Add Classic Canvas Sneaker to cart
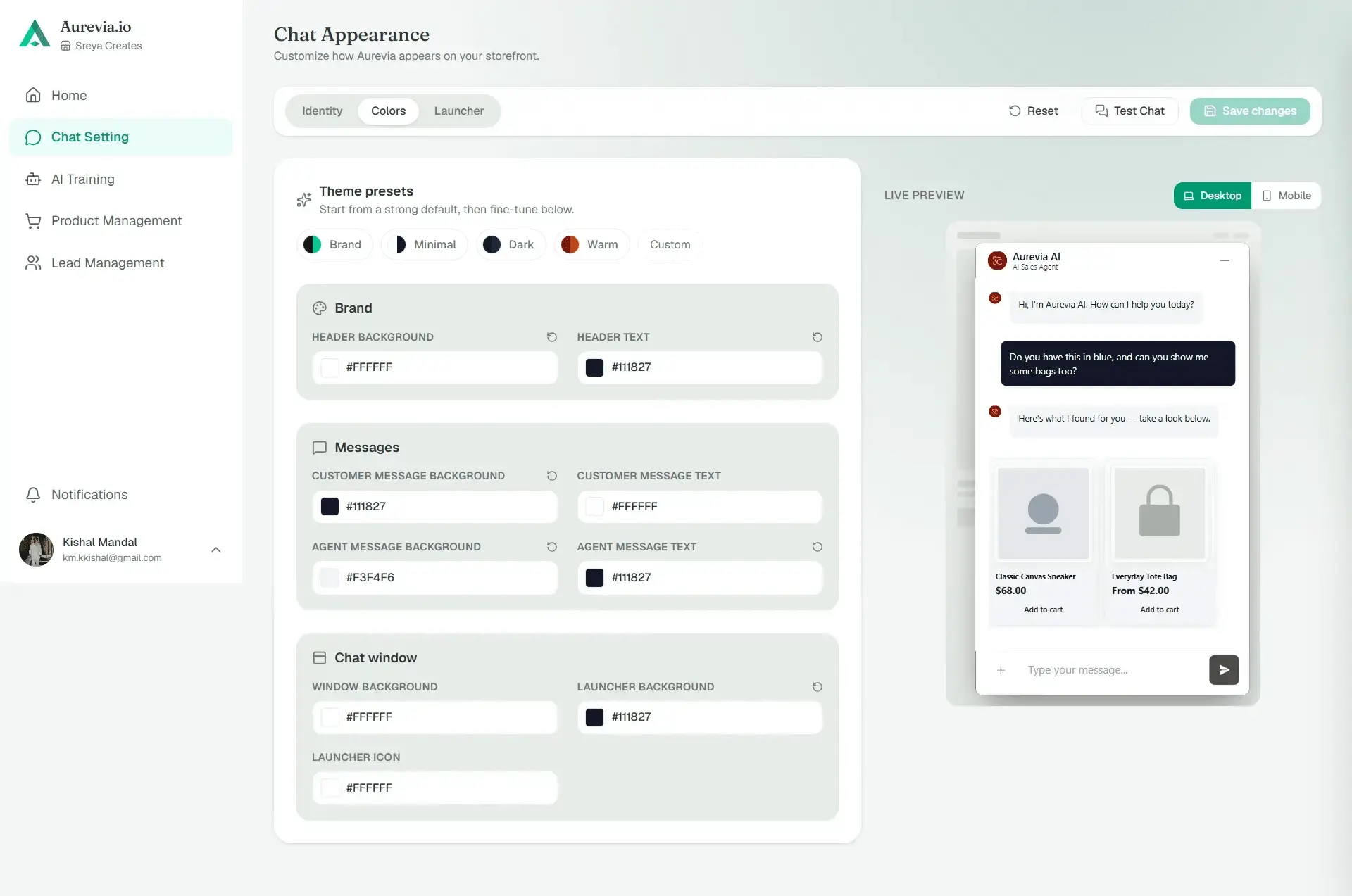This screenshot has width=1352, height=896. [x=1043, y=610]
